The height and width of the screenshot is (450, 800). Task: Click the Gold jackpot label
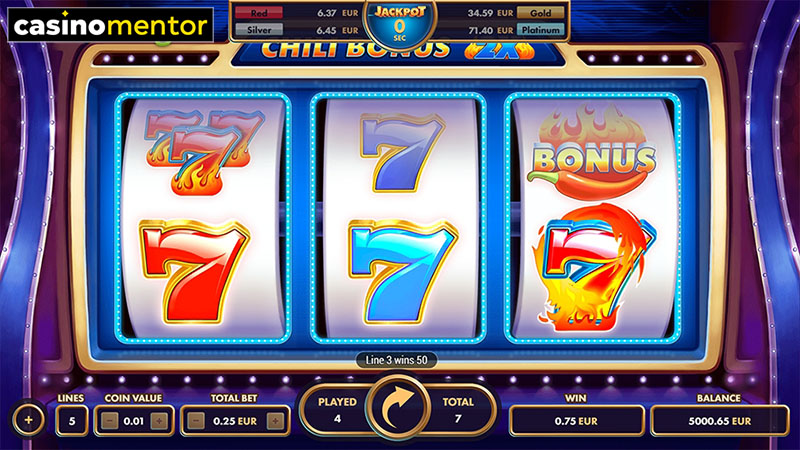pyautogui.click(x=540, y=13)
